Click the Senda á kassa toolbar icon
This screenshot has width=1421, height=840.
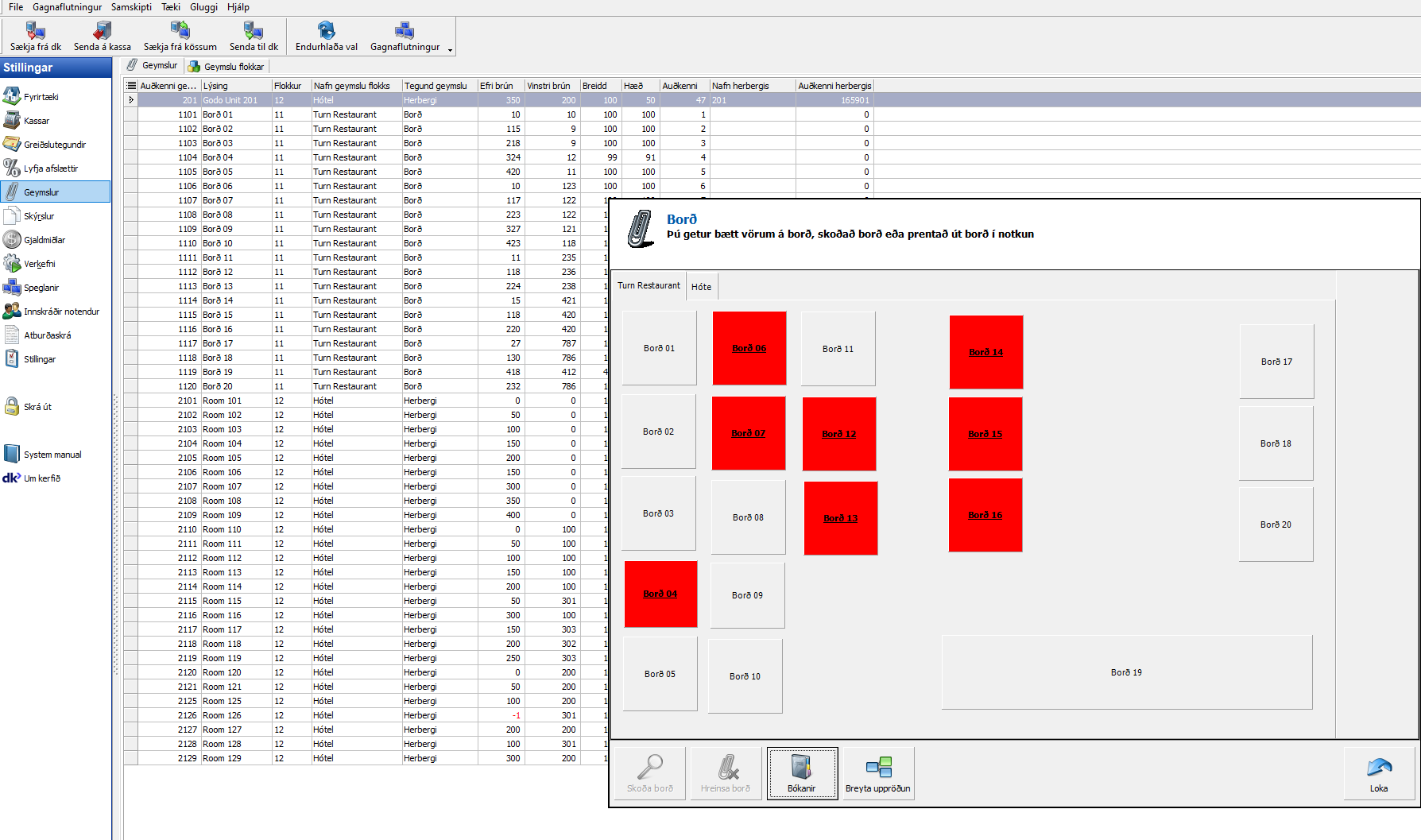pos(102,32)
